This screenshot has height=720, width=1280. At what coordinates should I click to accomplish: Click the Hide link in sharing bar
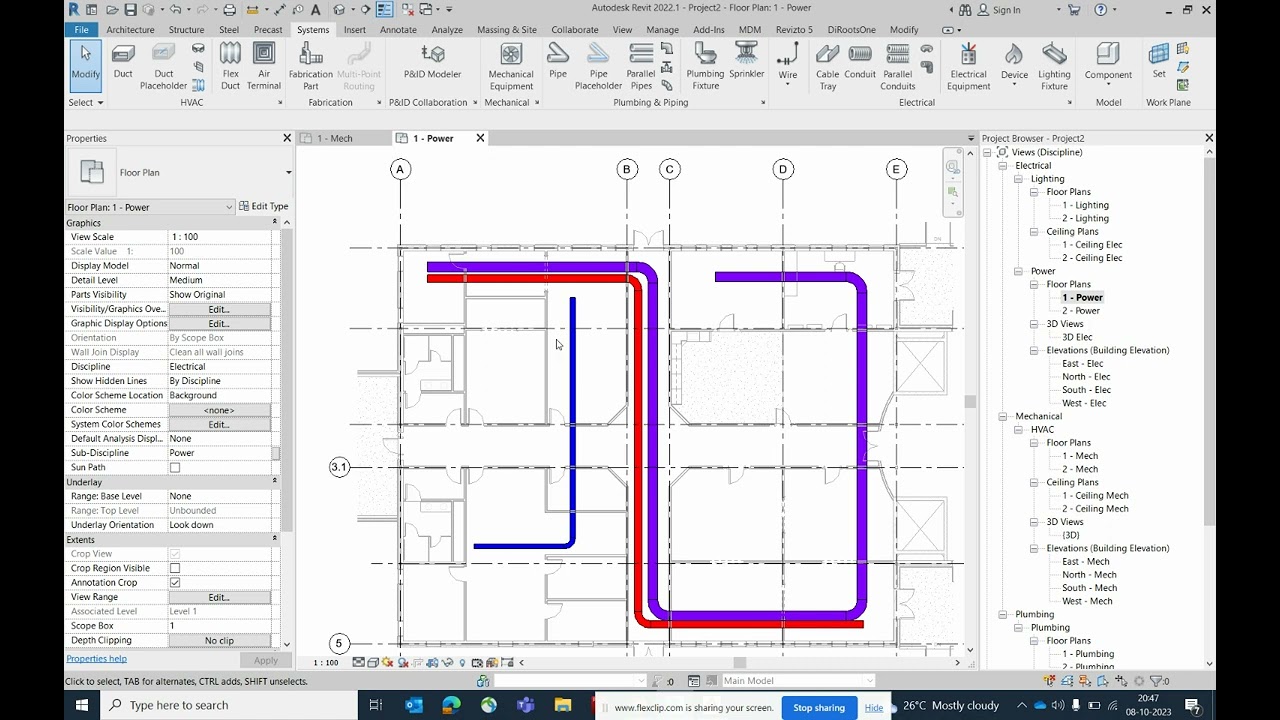pos(874,707)
